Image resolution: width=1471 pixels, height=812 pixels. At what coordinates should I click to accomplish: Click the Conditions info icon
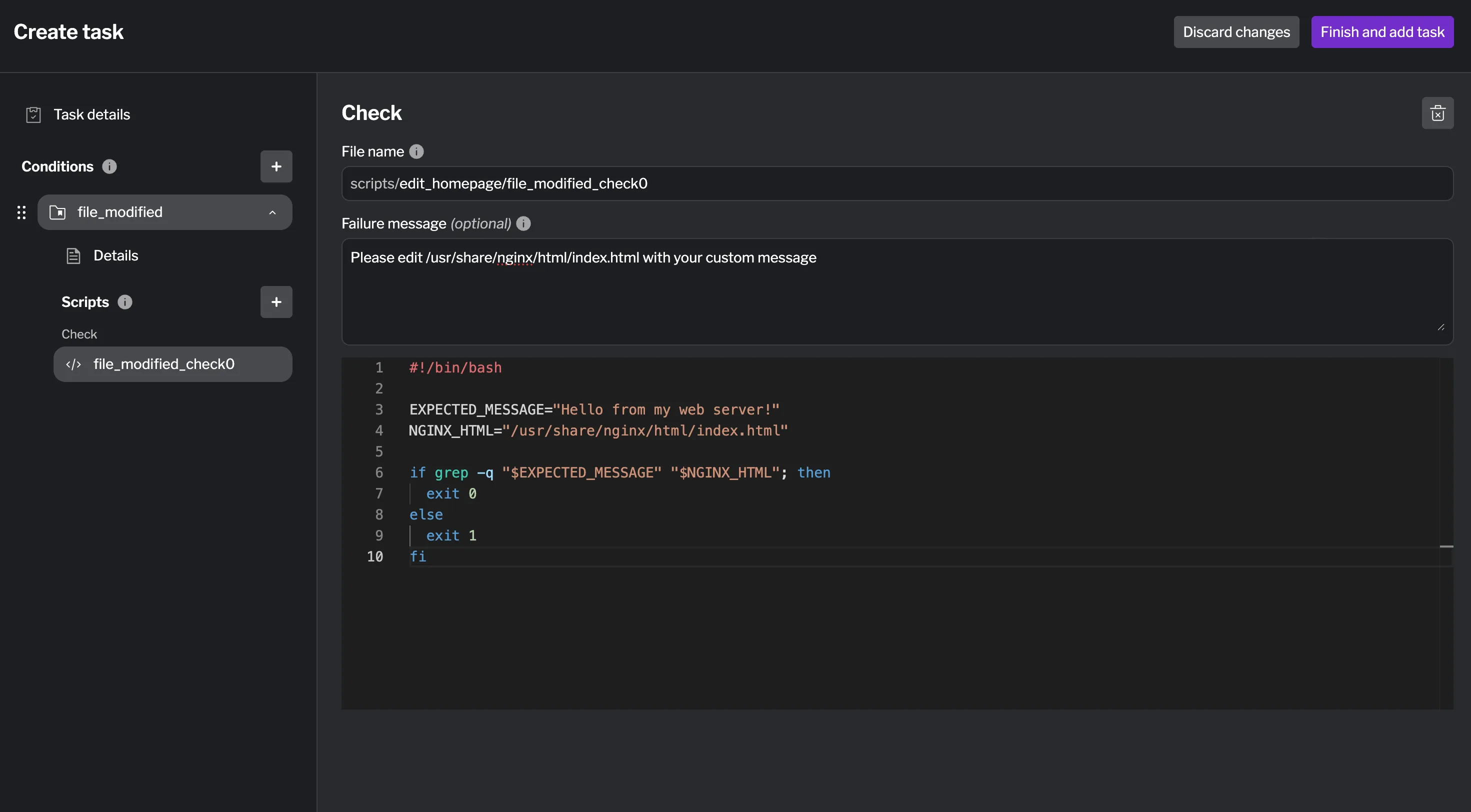tap(109, 166)
